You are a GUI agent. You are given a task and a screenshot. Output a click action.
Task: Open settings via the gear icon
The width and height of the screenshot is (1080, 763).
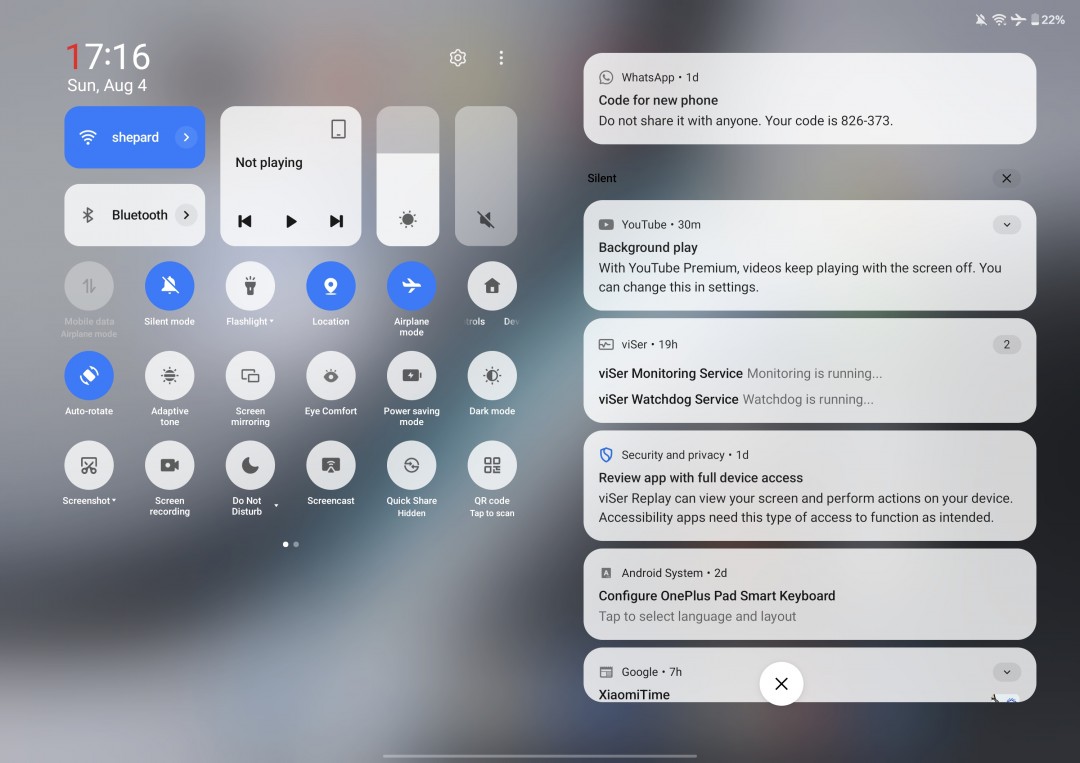tap(458, 58)
